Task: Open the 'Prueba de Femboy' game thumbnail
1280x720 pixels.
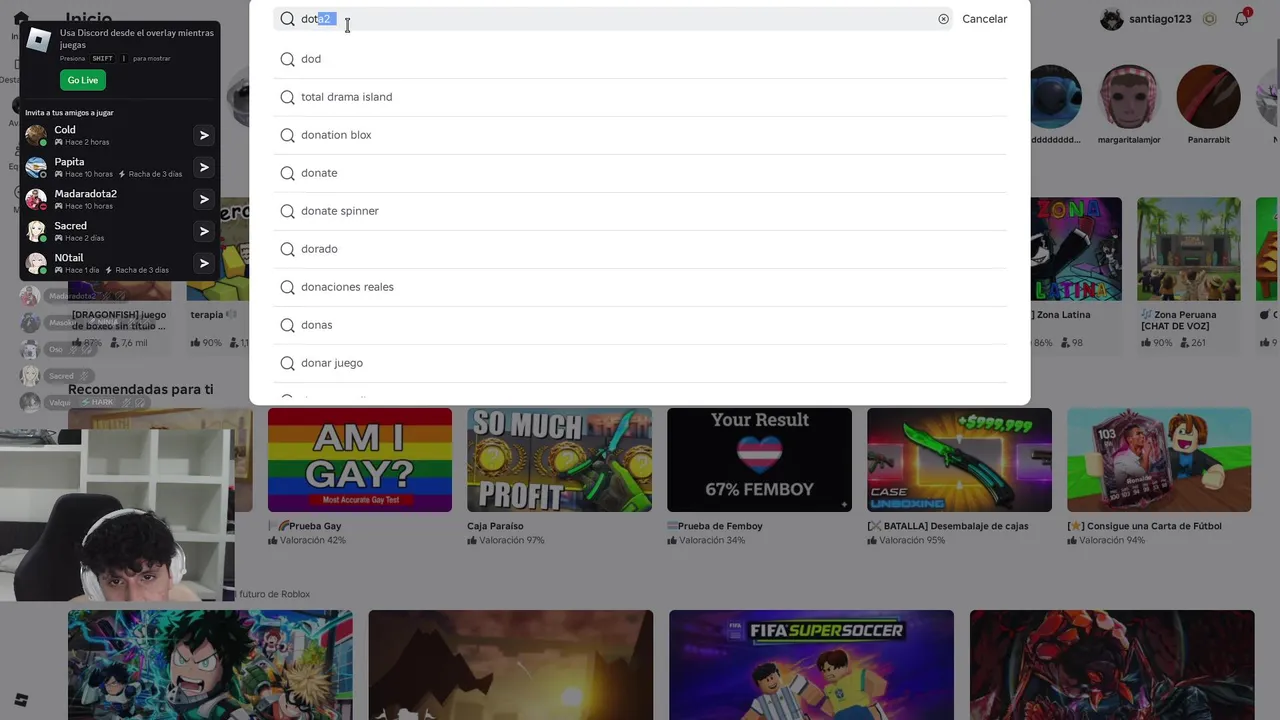Action: (x=759, y=460)
